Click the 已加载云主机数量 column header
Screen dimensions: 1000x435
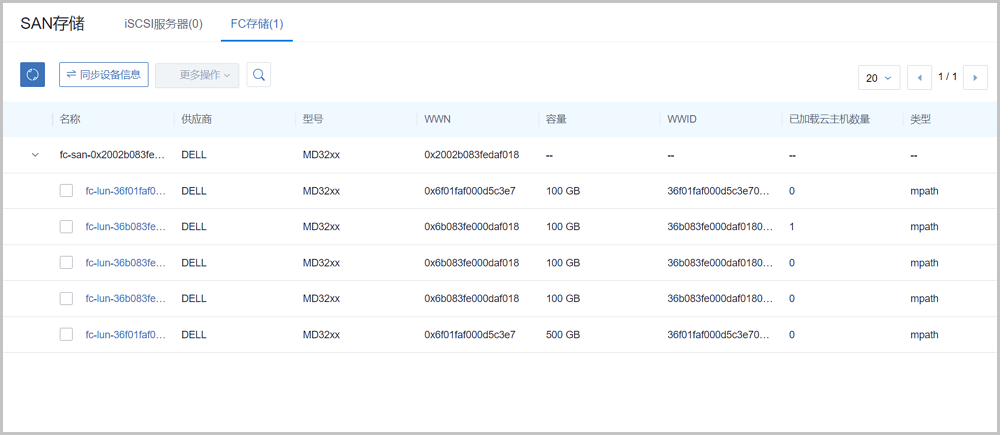tap(829, 119)
